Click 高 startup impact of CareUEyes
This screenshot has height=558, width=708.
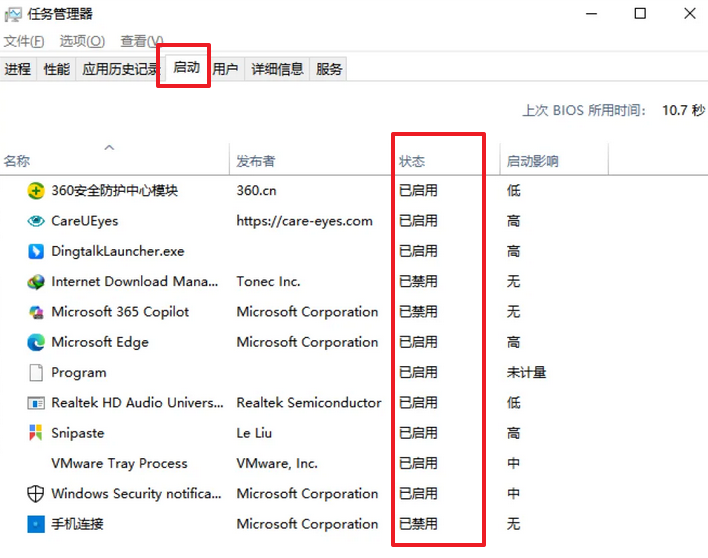click(513, 221)
